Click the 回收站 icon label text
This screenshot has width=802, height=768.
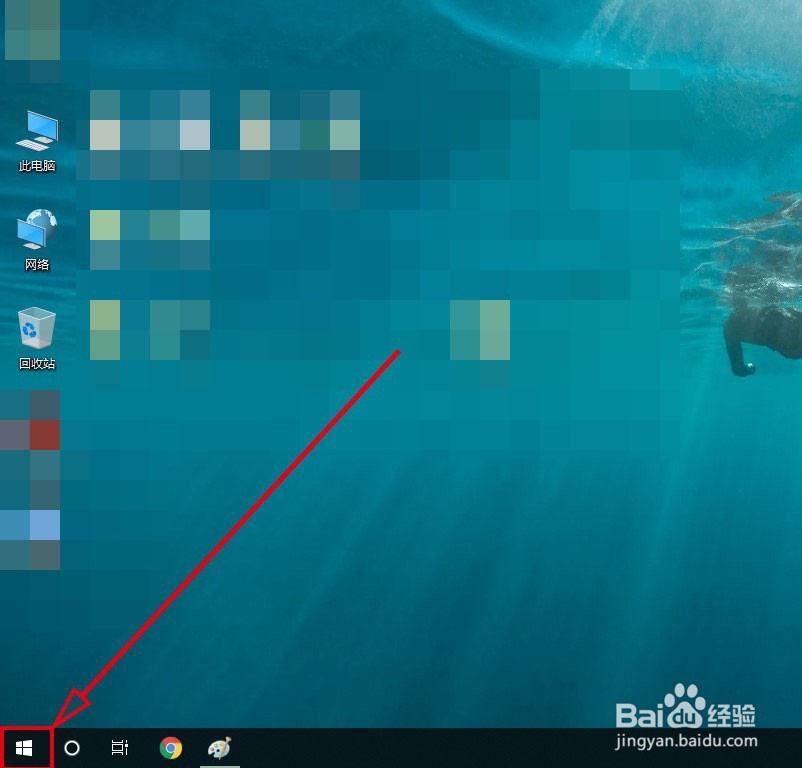(37, 364)
